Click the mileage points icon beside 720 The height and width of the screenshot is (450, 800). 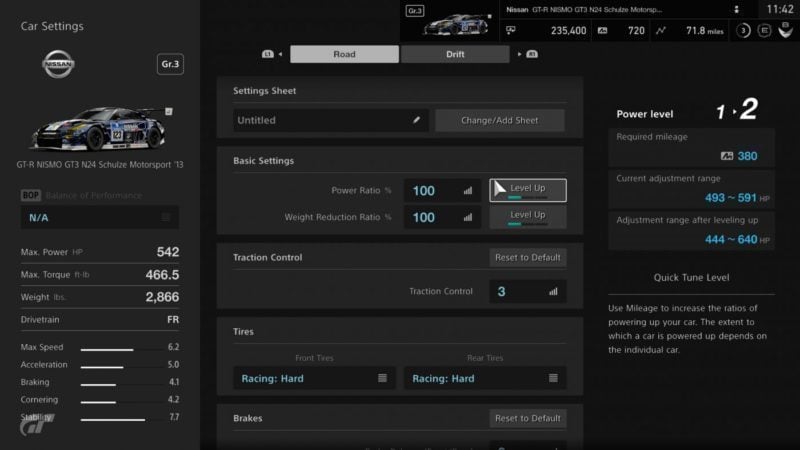603,31
